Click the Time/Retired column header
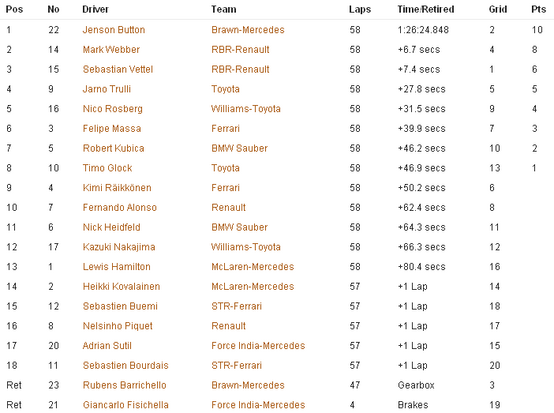Viewport: 554px width, 413px height. (x=426, y=9)
